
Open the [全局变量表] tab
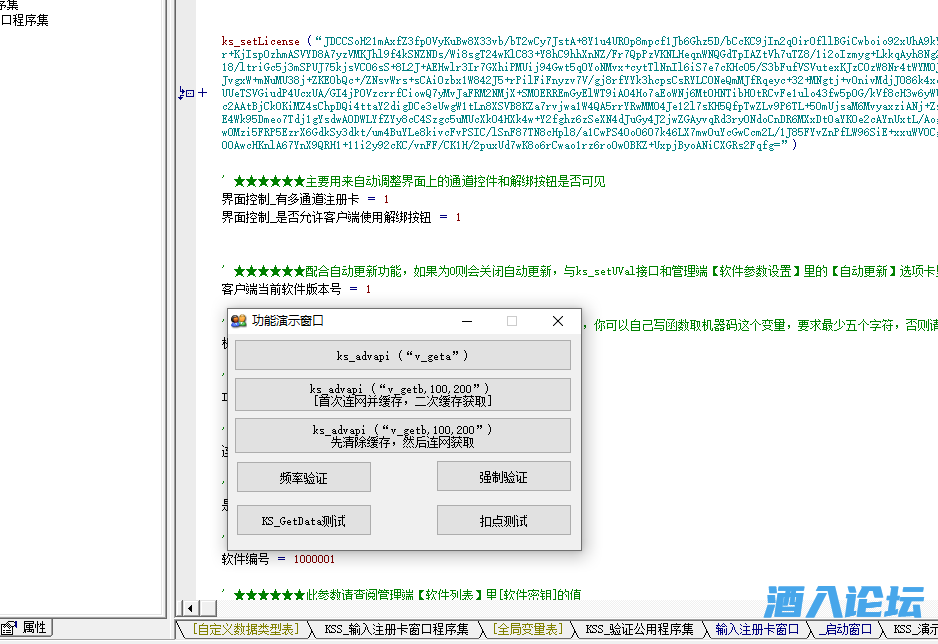click(x=526, y=629)
